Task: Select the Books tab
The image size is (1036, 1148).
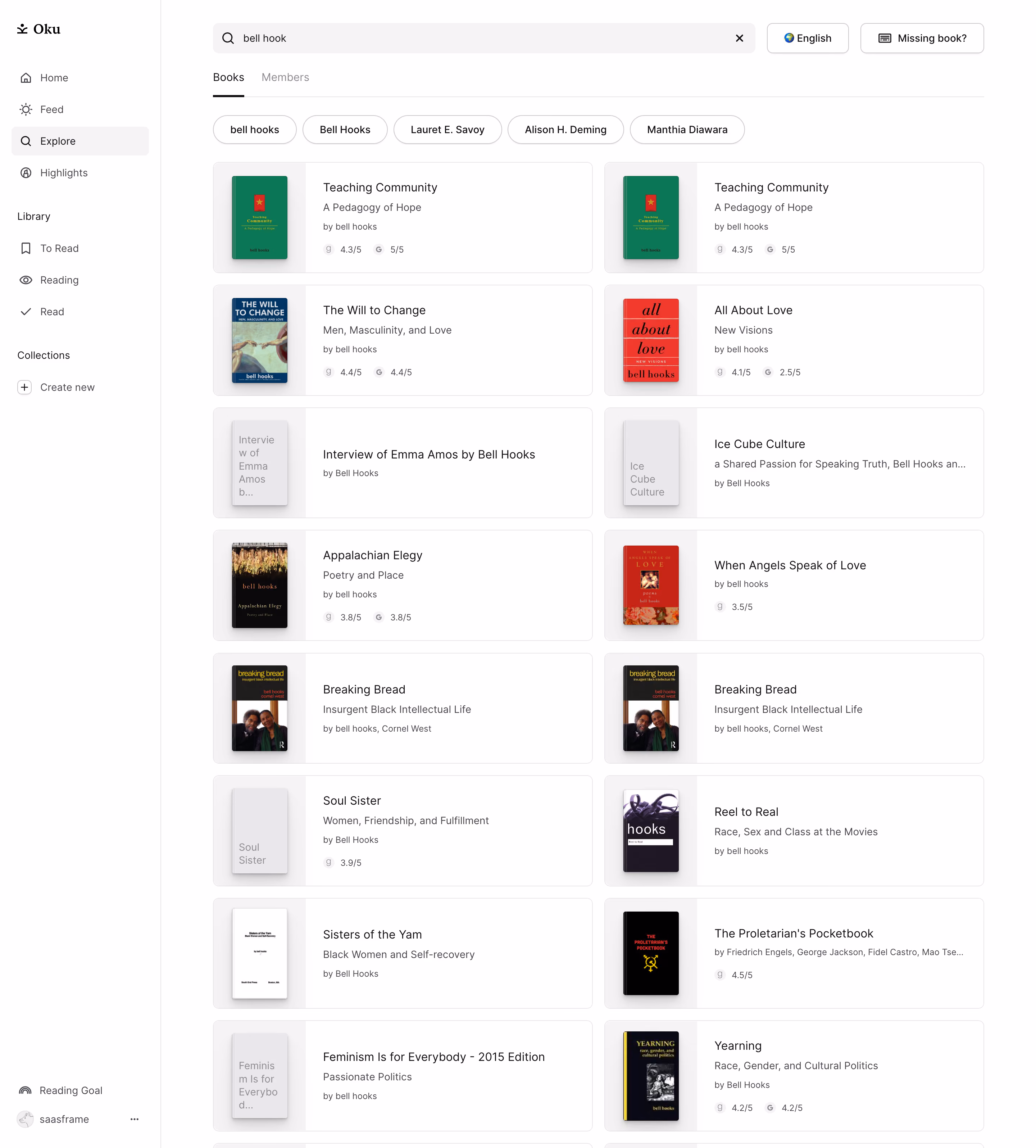Action: pyautogui.click(x=228, y=77)
